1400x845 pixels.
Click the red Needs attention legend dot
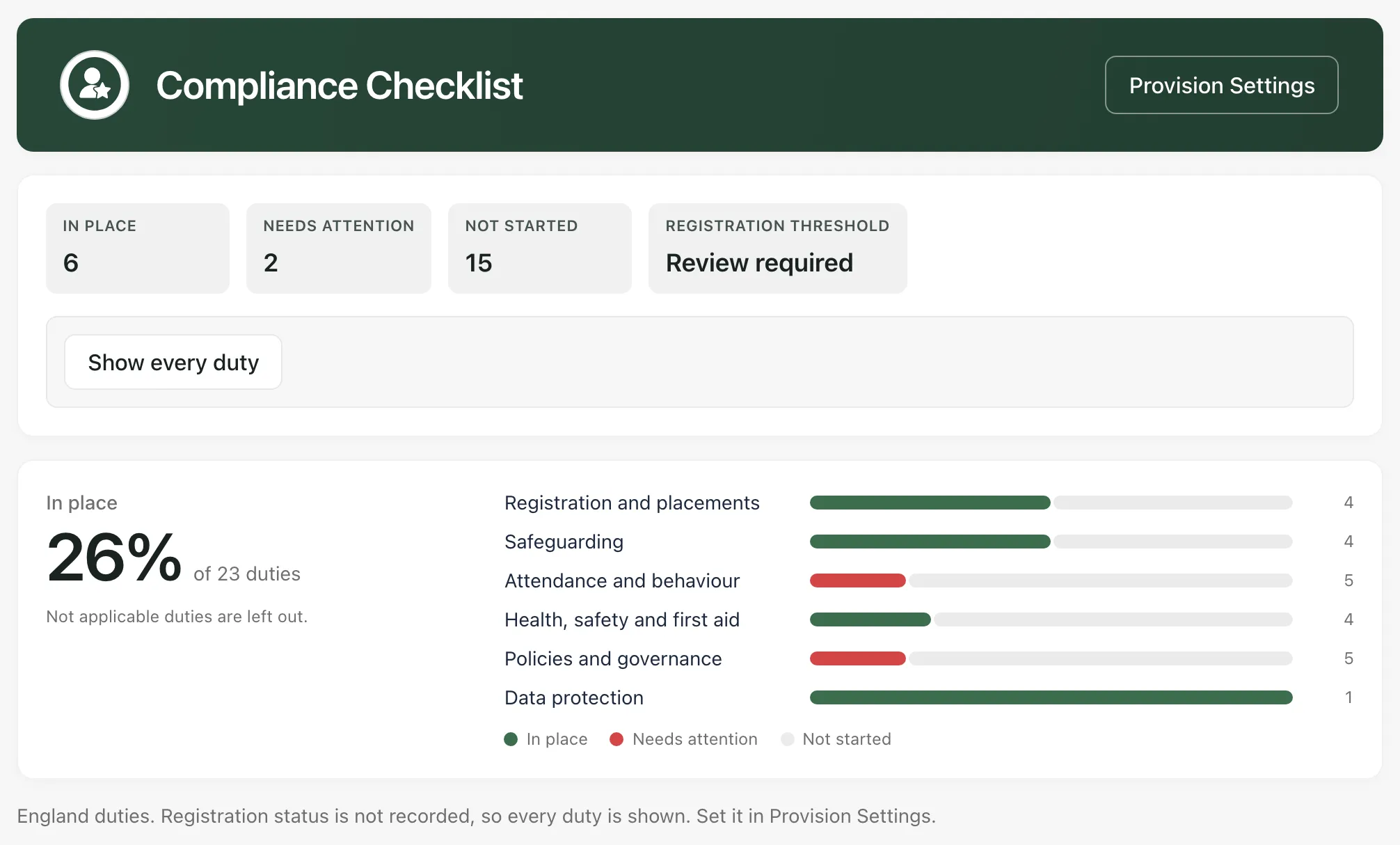click(x=617, y=739)
